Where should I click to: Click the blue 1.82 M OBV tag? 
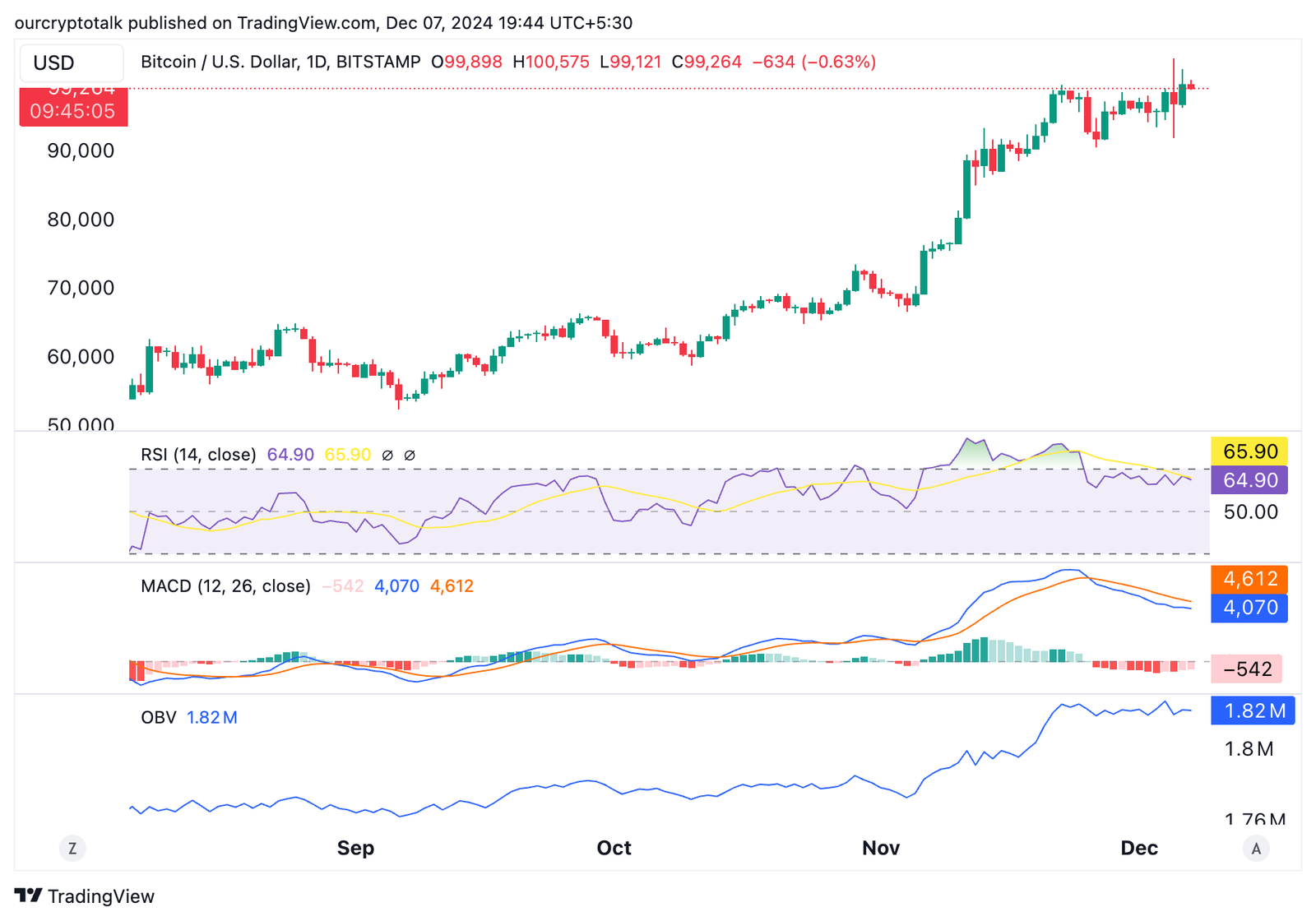point(1253,710)
